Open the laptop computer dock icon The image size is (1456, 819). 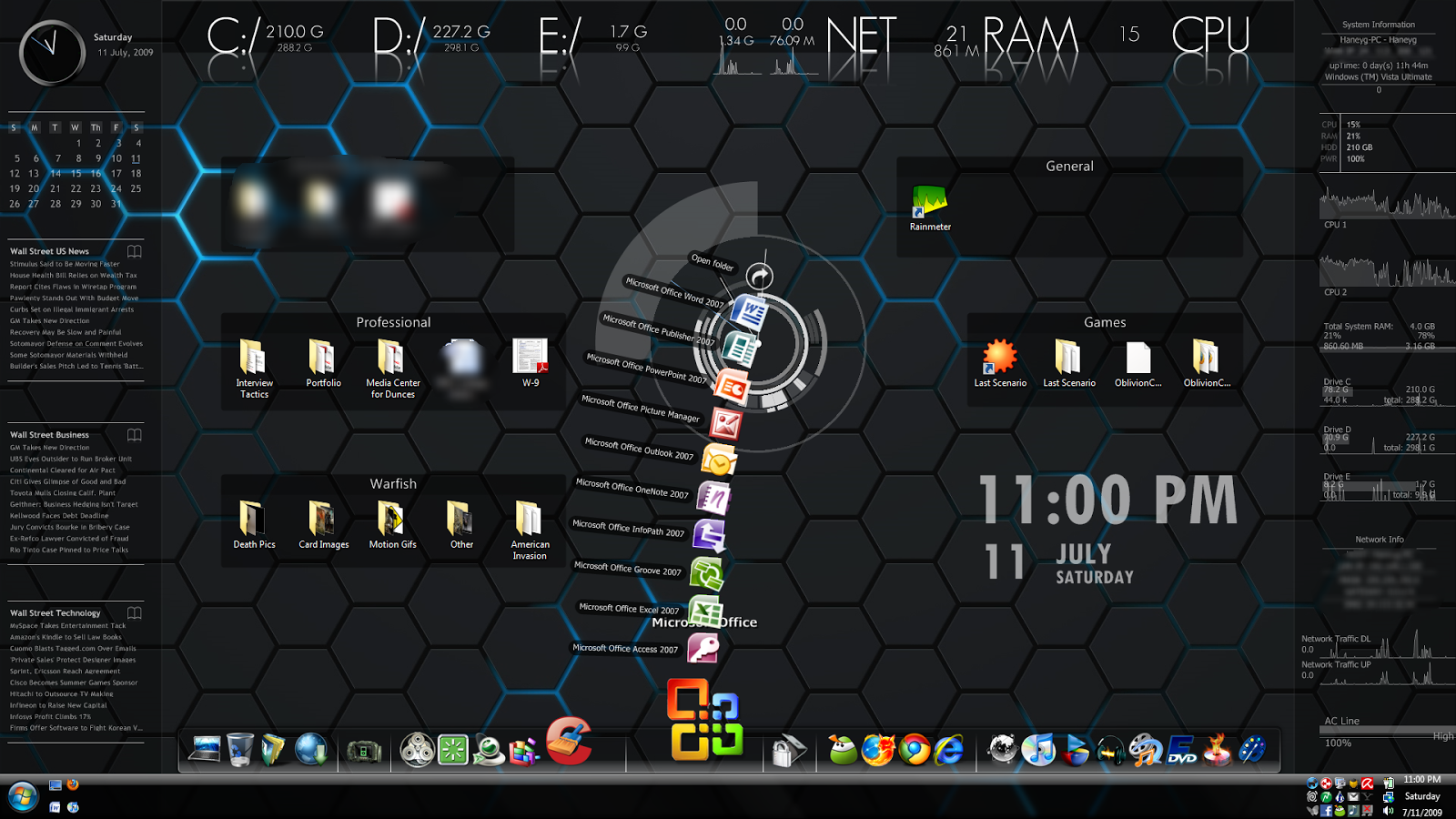[x=205, y=749]
